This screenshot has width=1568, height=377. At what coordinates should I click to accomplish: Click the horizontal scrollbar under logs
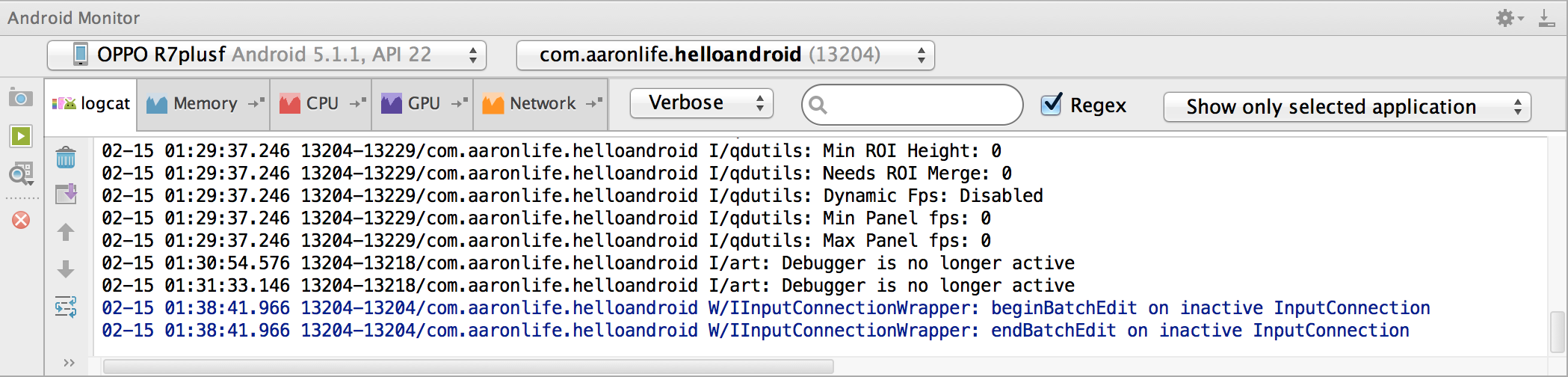tap(468, 367)
